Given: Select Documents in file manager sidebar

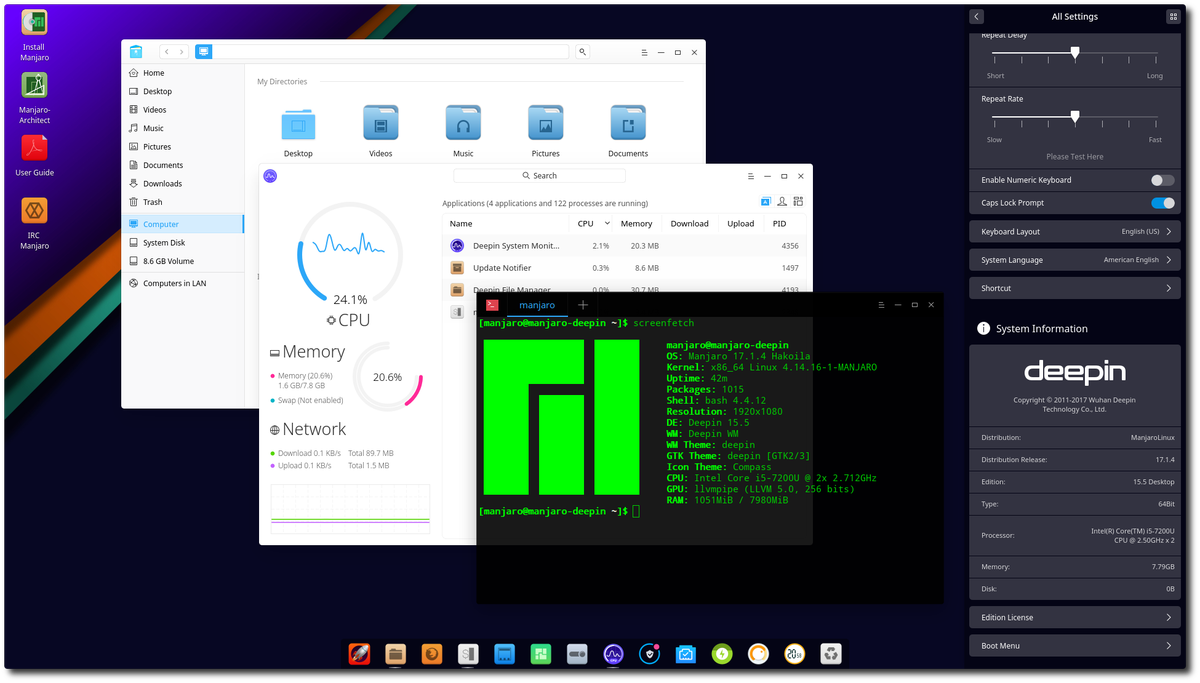Looking at the screenshot, I should click(x=183, y=165).
